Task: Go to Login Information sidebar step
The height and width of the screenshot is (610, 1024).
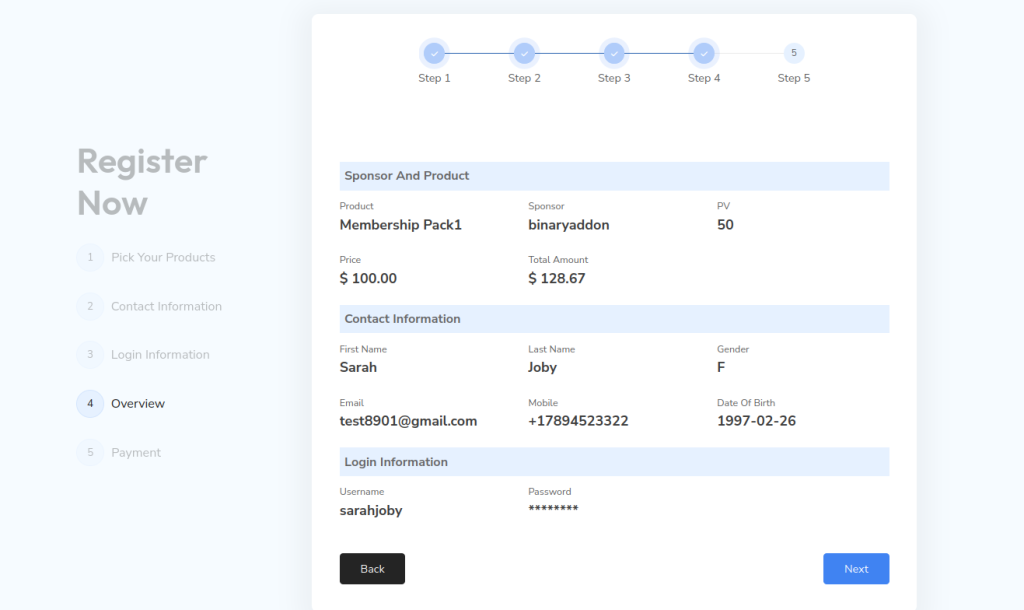Action: coord(160,355)
